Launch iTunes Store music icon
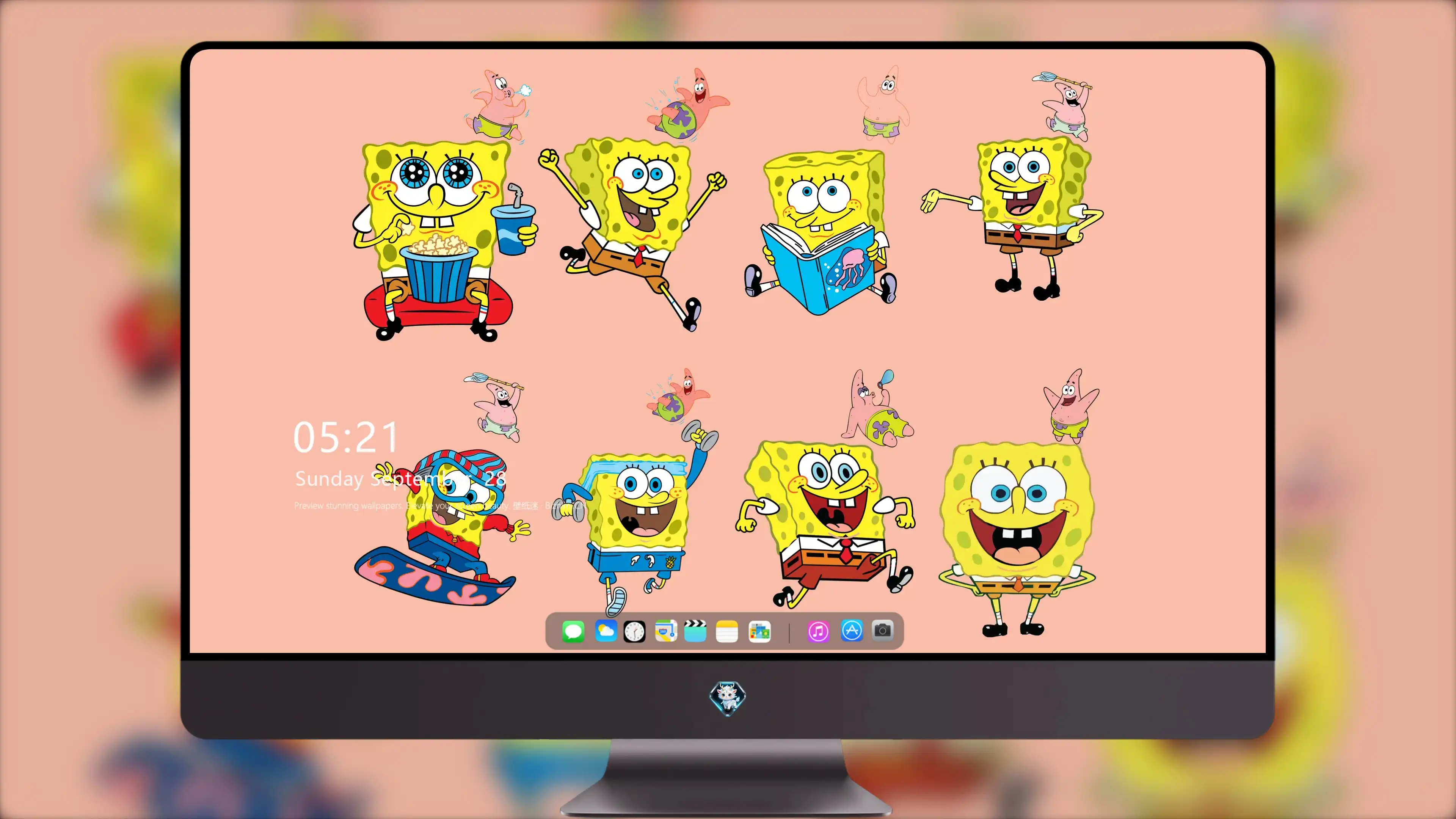 click(819, 631)
